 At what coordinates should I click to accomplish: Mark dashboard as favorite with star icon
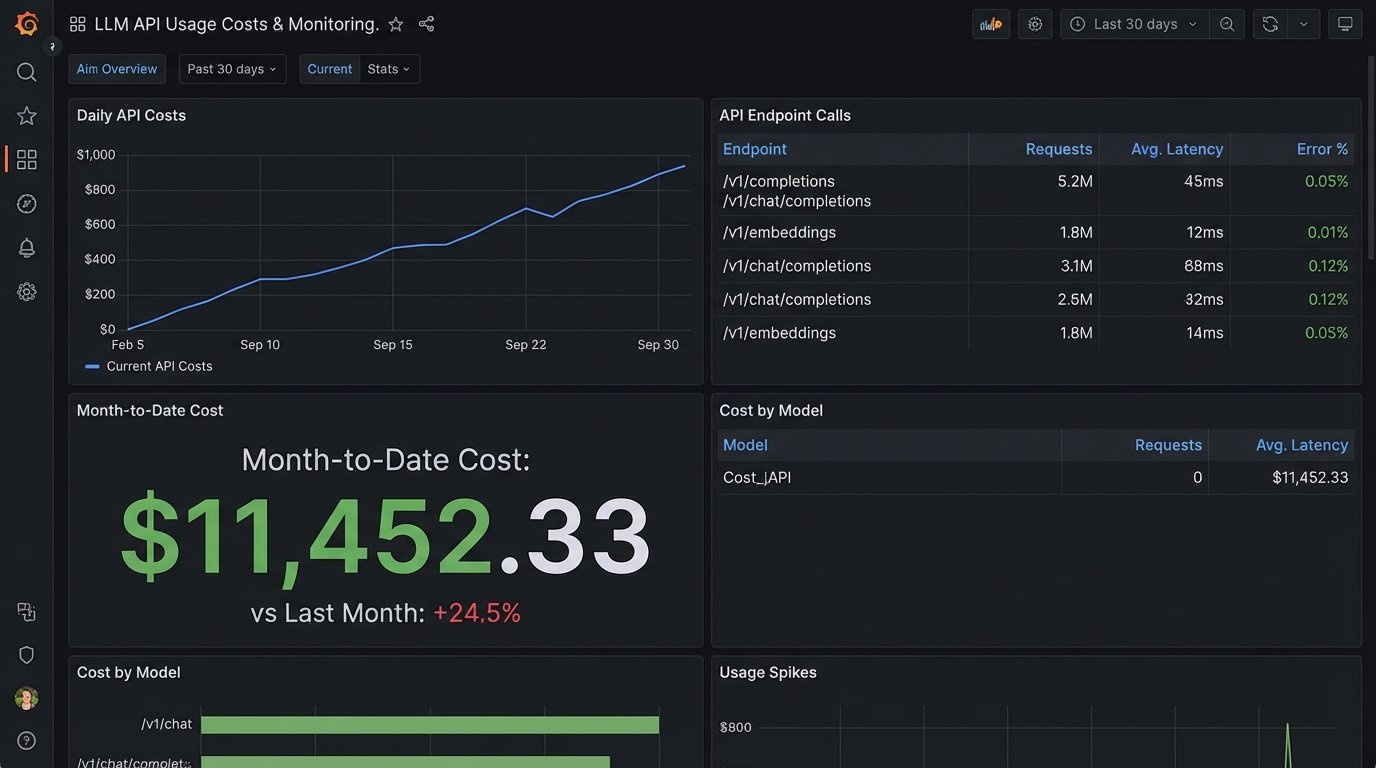pos(396,24)
